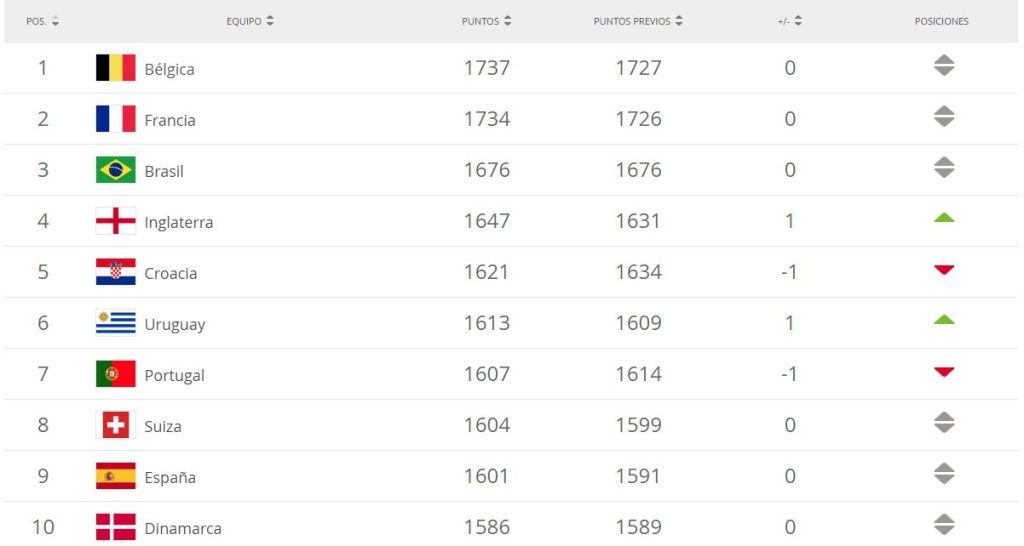The image size is (1024, 546).
Task: Sort by the +/- column header
Action: pos(790,21)
